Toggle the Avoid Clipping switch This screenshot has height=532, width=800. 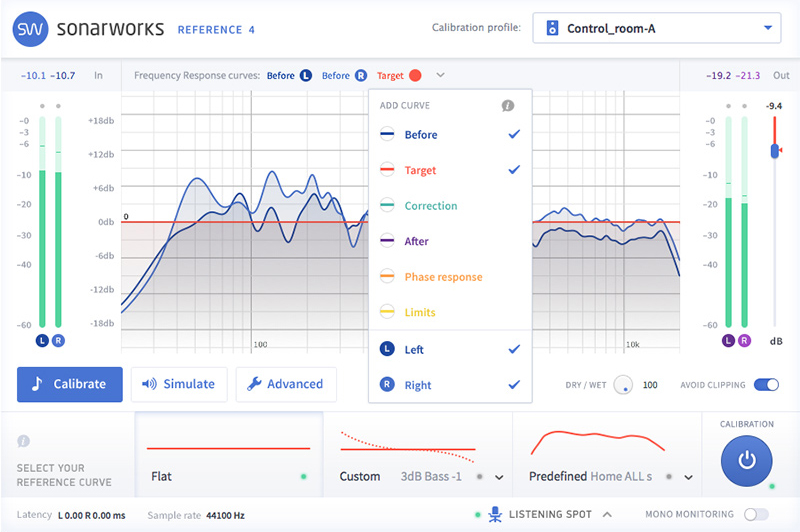tap(766, 385)
